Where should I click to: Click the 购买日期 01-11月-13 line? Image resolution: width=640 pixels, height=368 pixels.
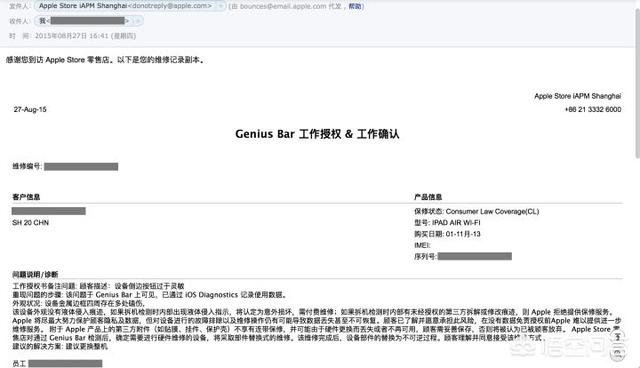[x=447, y=234]
